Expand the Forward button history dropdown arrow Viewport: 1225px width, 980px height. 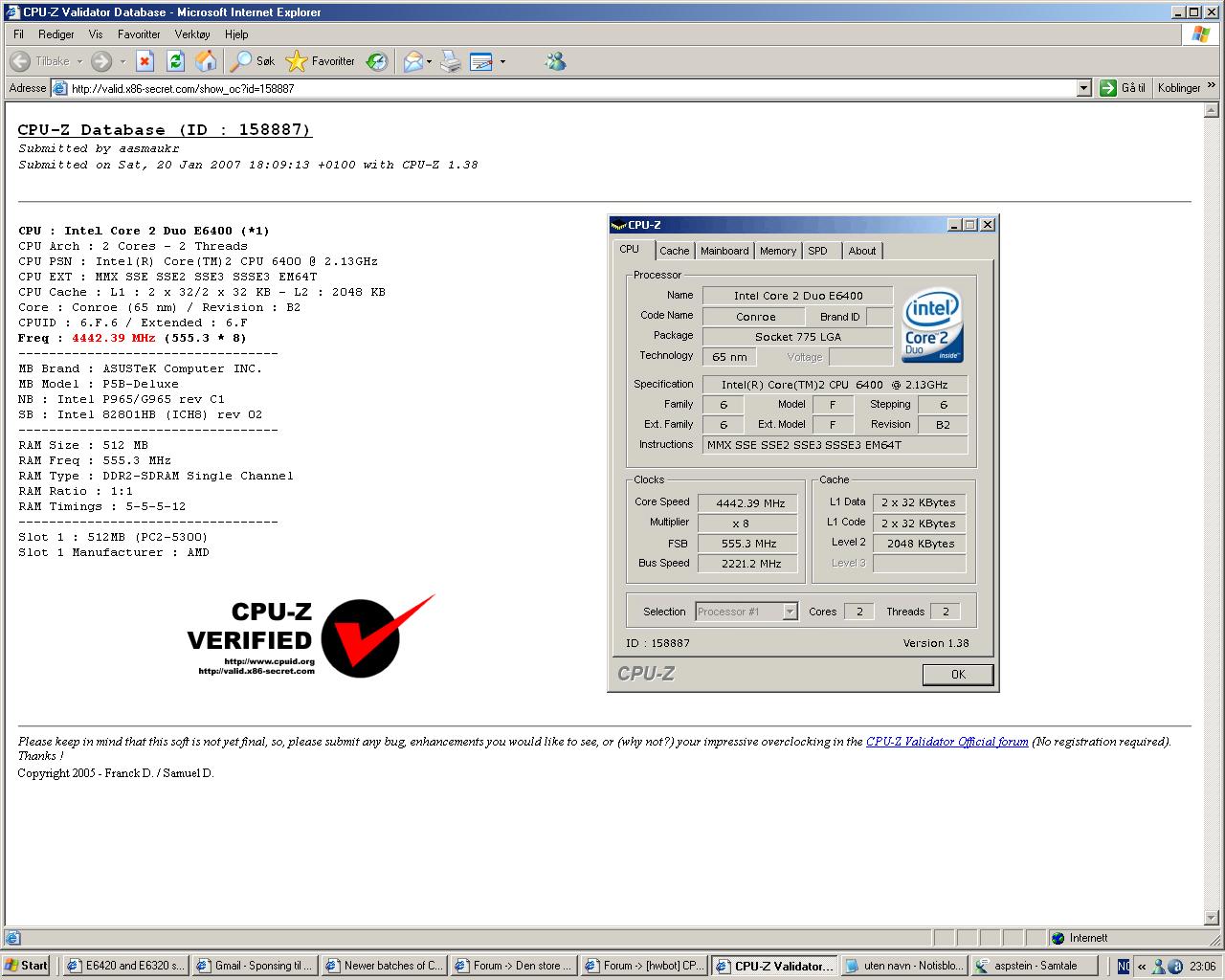[122, 61]
